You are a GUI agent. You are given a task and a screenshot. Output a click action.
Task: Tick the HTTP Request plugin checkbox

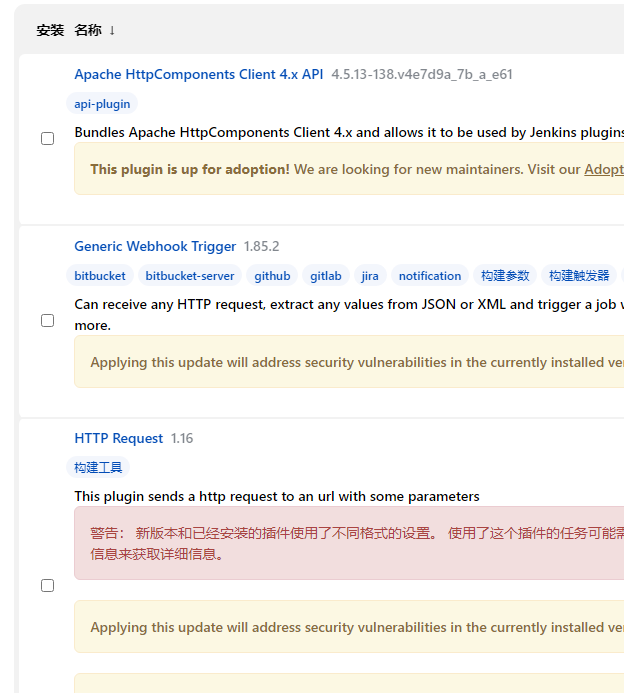[47, 586]
